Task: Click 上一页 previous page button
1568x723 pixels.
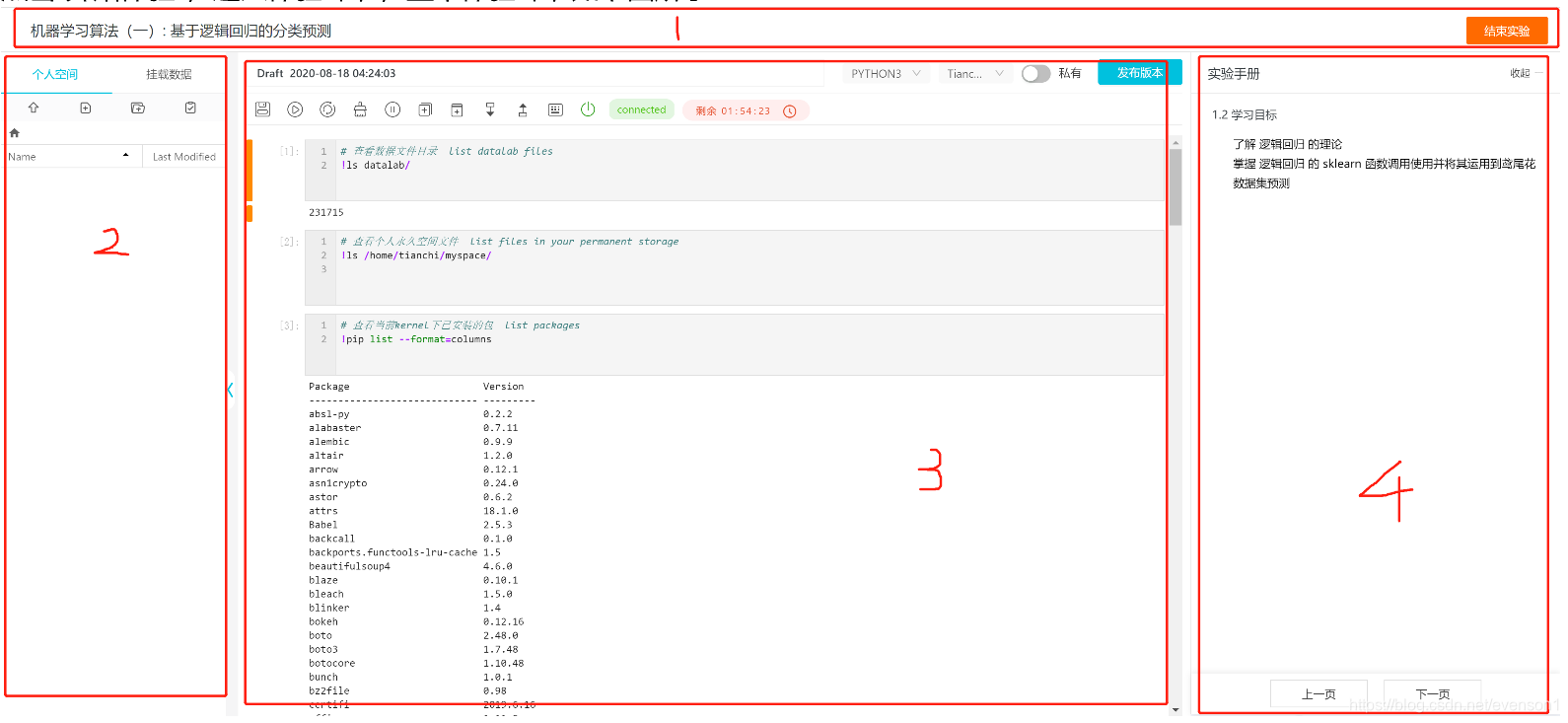Action: click(1319, 694)
